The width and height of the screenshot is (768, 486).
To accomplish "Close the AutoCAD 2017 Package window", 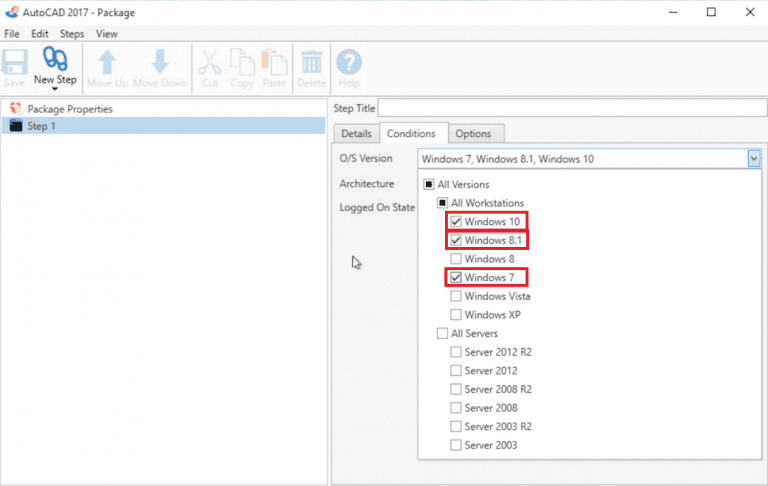I will 750,12.
